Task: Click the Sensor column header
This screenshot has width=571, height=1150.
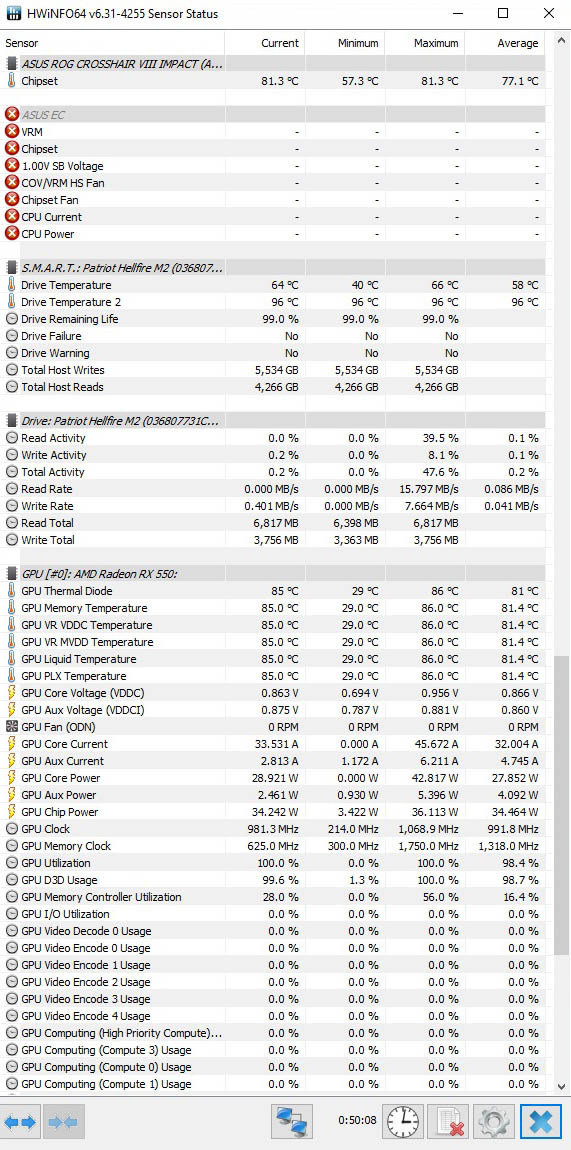Action: click(22, 43)
